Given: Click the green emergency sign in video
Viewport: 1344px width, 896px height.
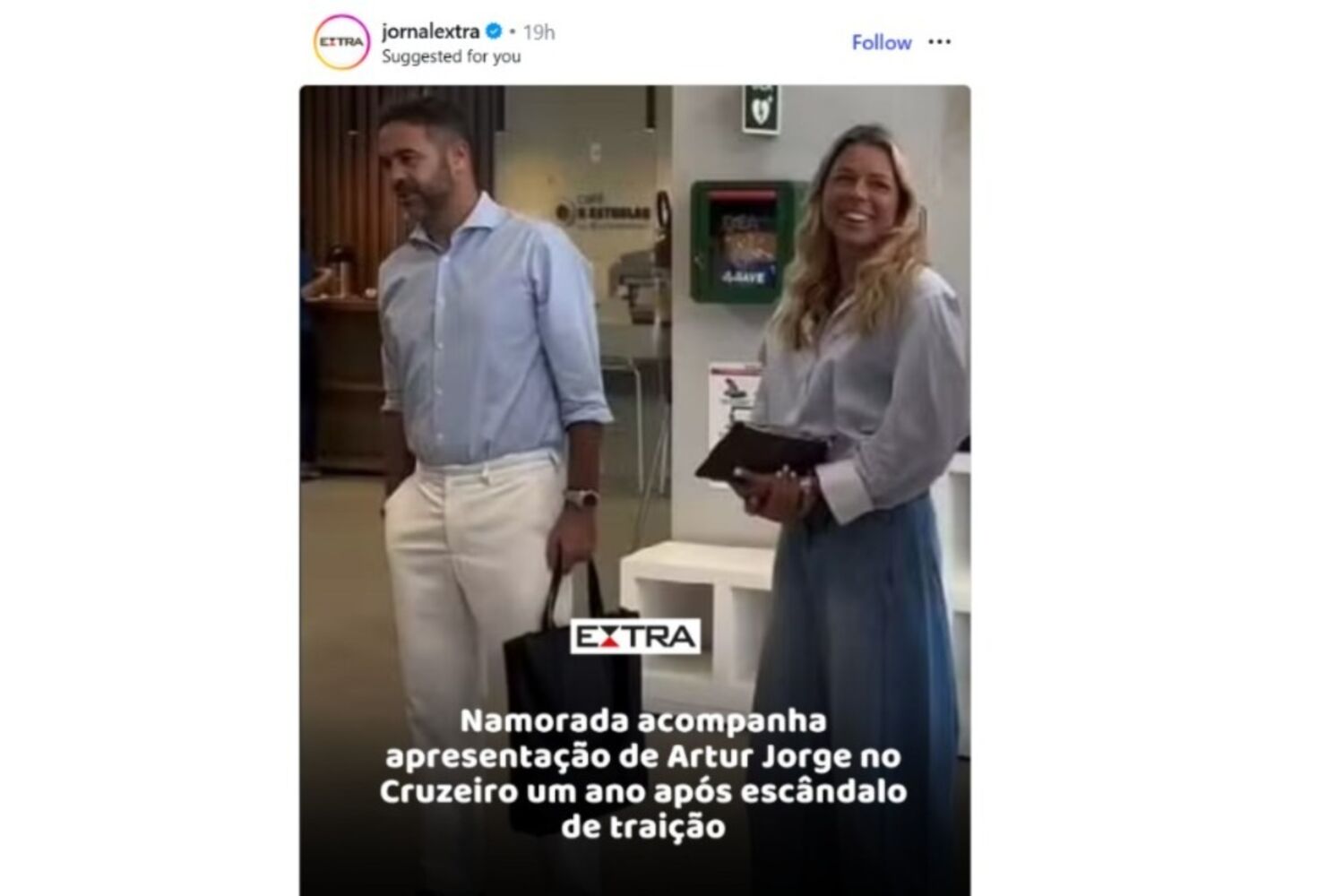Looking at the screenshot, I should click(761, 109).
